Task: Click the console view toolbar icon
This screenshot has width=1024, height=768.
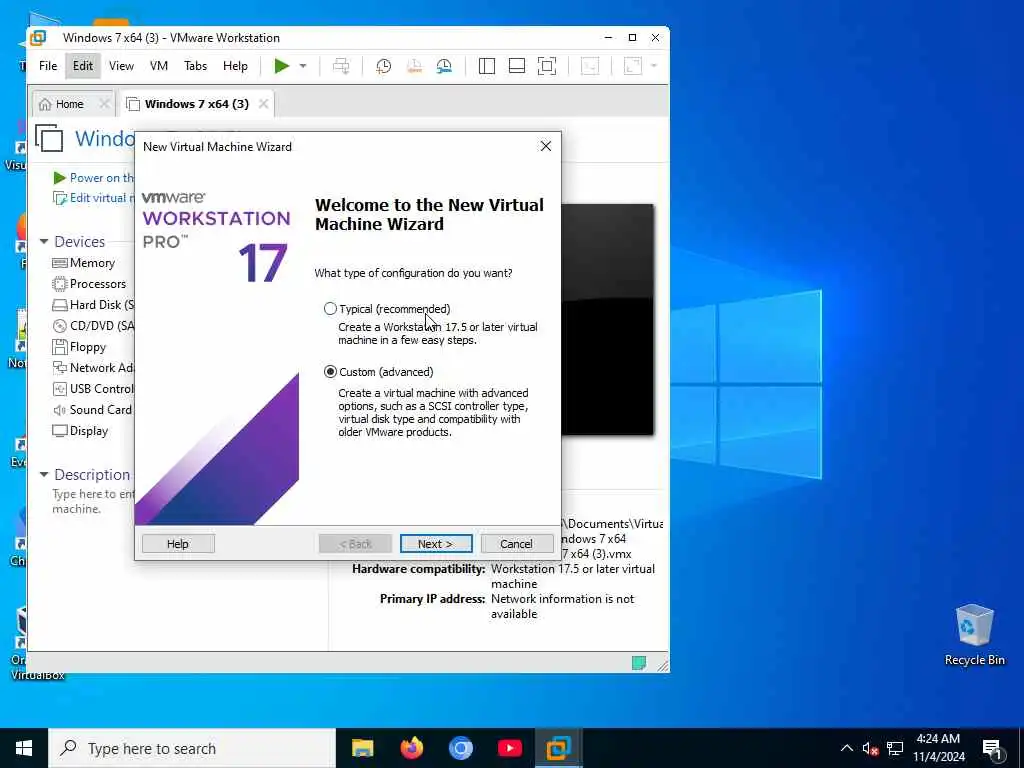Action: (x=590, y=66)
